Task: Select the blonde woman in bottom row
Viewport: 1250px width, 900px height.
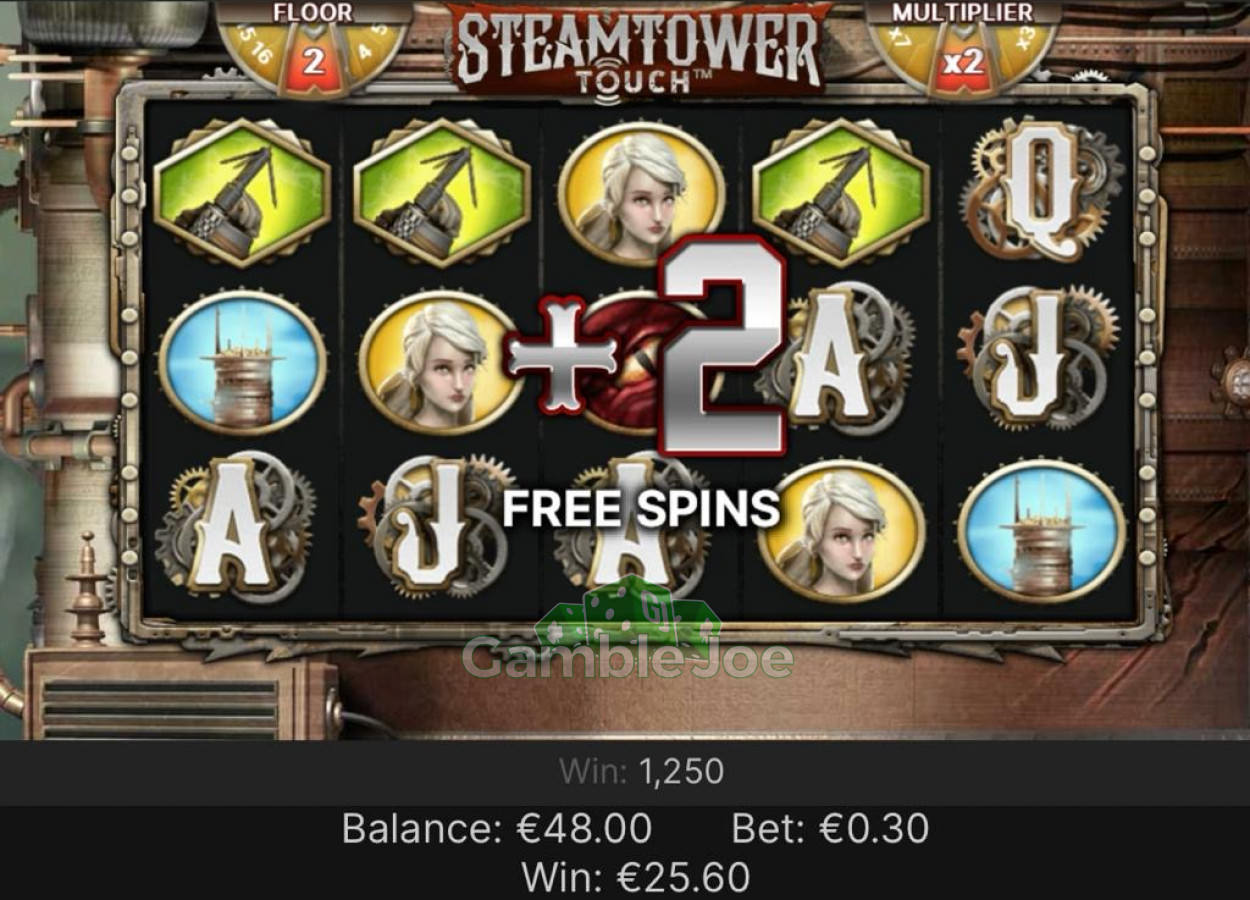Action: (x=841, y=532)
